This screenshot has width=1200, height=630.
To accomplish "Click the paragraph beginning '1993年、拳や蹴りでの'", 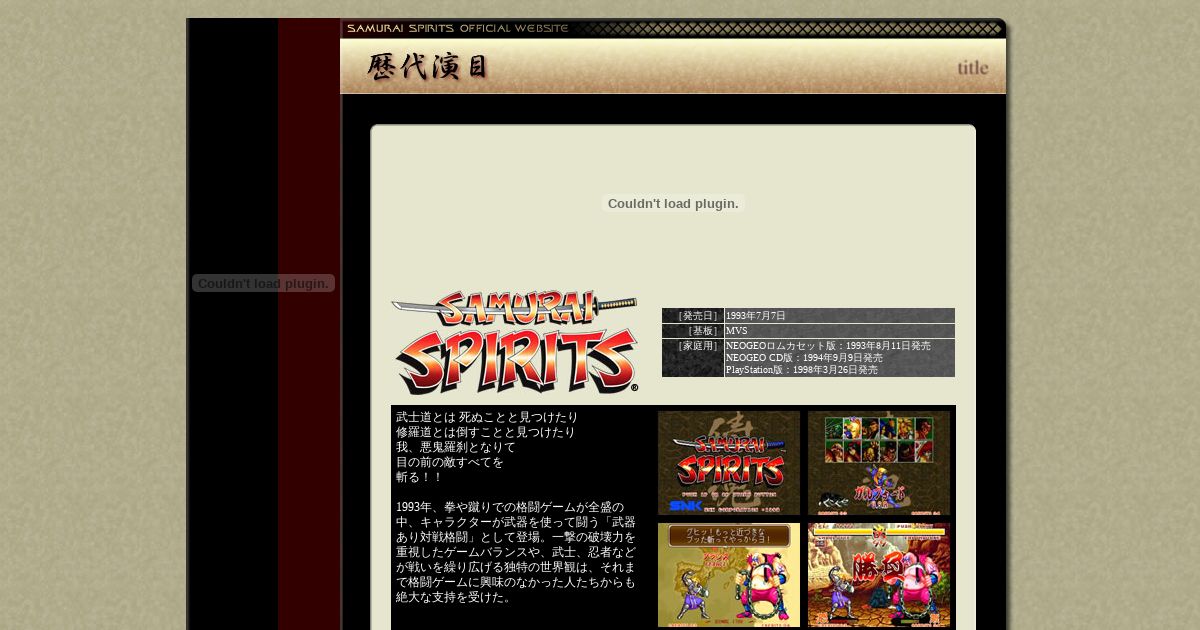I will [x=516, y=552].
